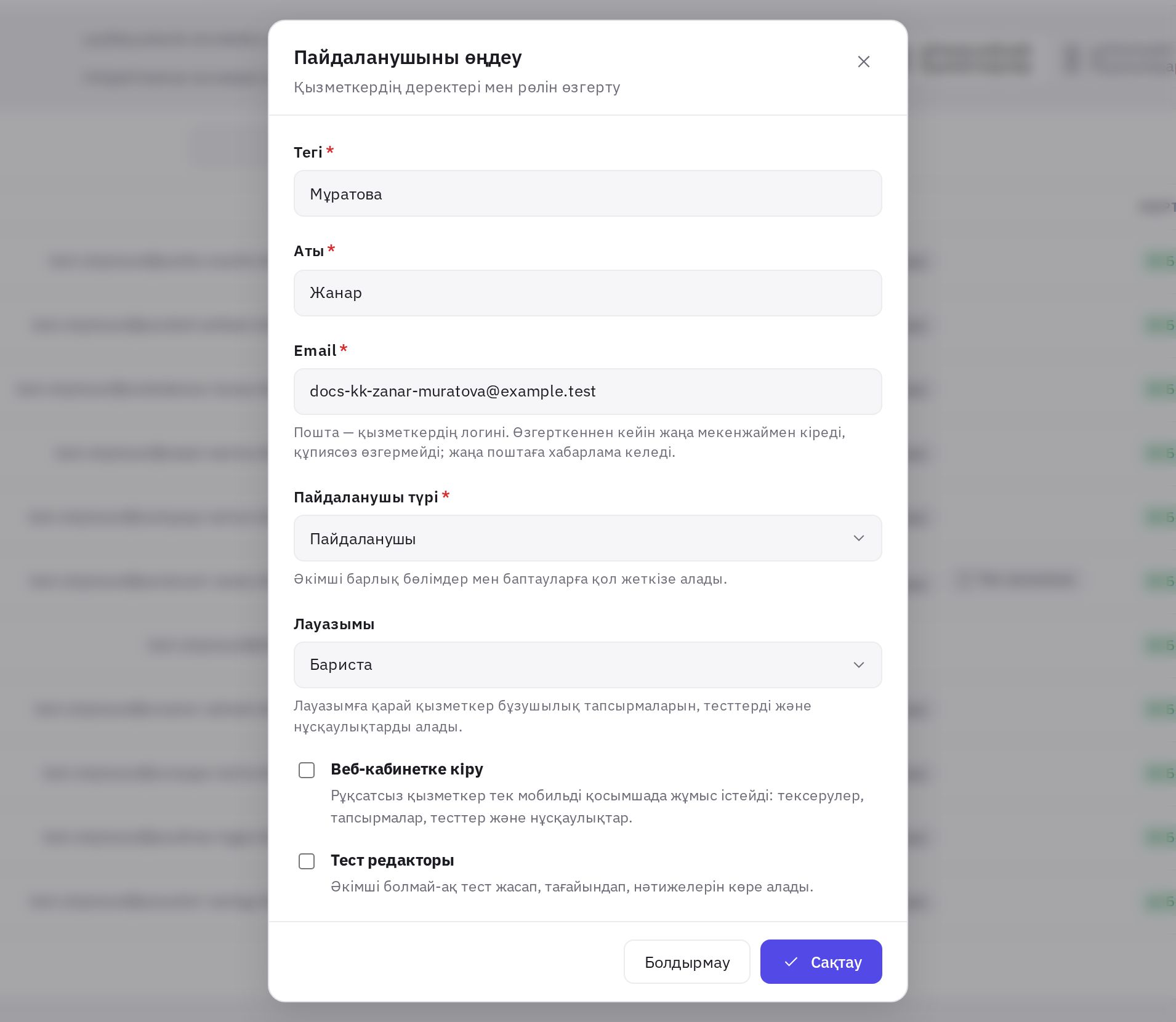1176x1022 pixels.
Task: Click the Тест редакторы label text
Action: (392, 860)
